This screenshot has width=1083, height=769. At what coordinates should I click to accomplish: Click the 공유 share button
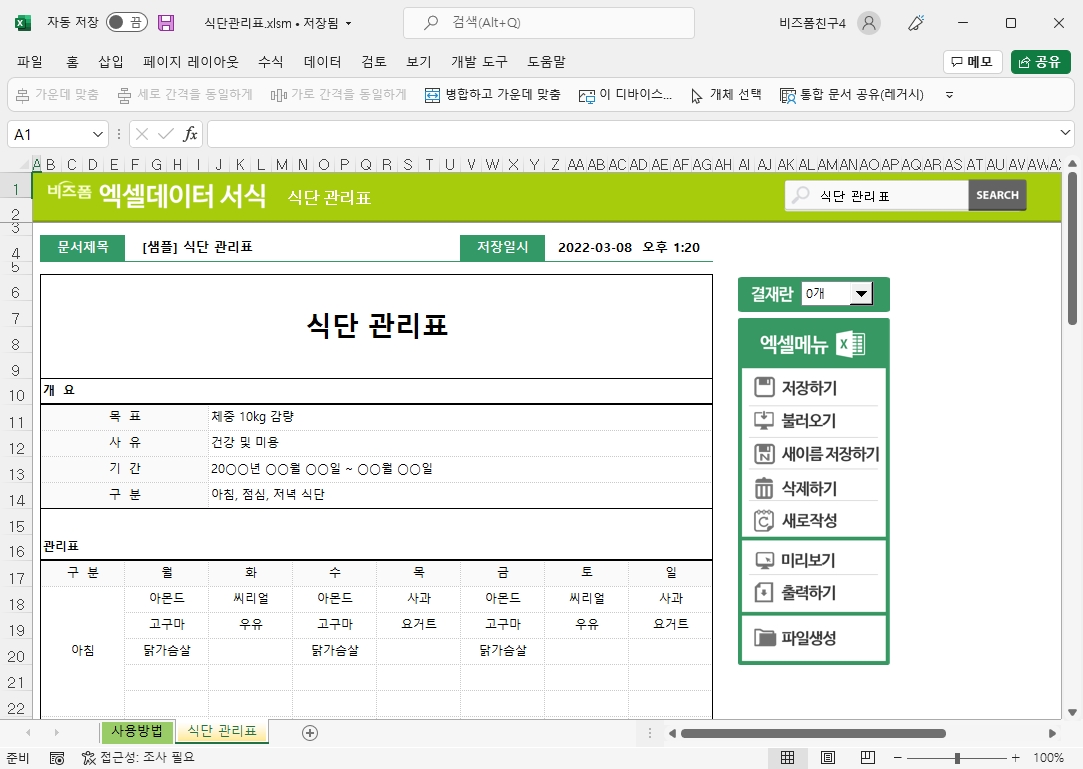click(1040, 62)
